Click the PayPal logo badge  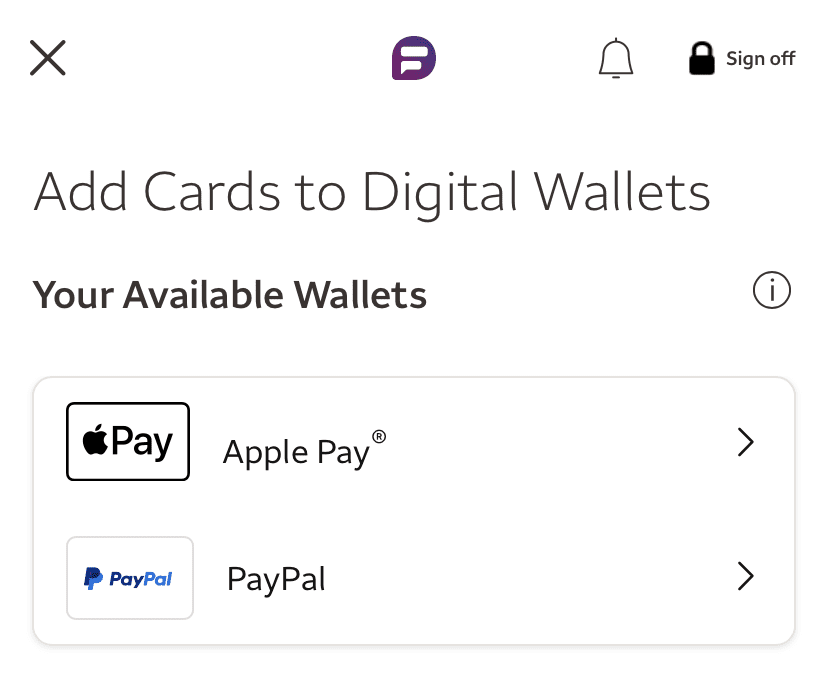(x=129, y=578)
